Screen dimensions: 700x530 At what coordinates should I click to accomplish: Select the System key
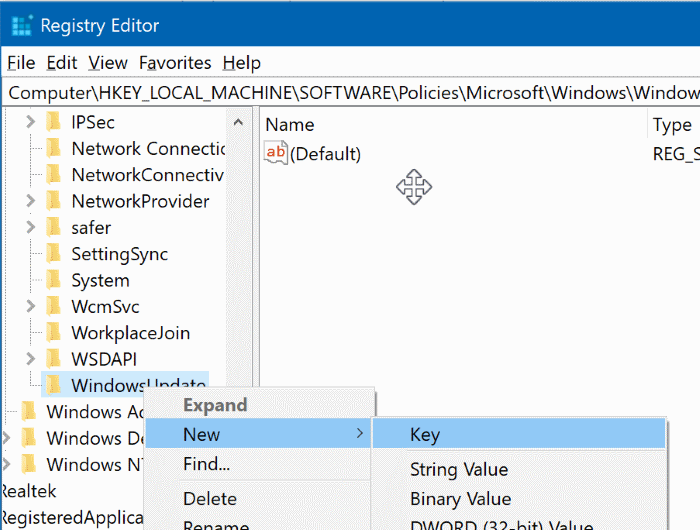click(x=100, y=280)
